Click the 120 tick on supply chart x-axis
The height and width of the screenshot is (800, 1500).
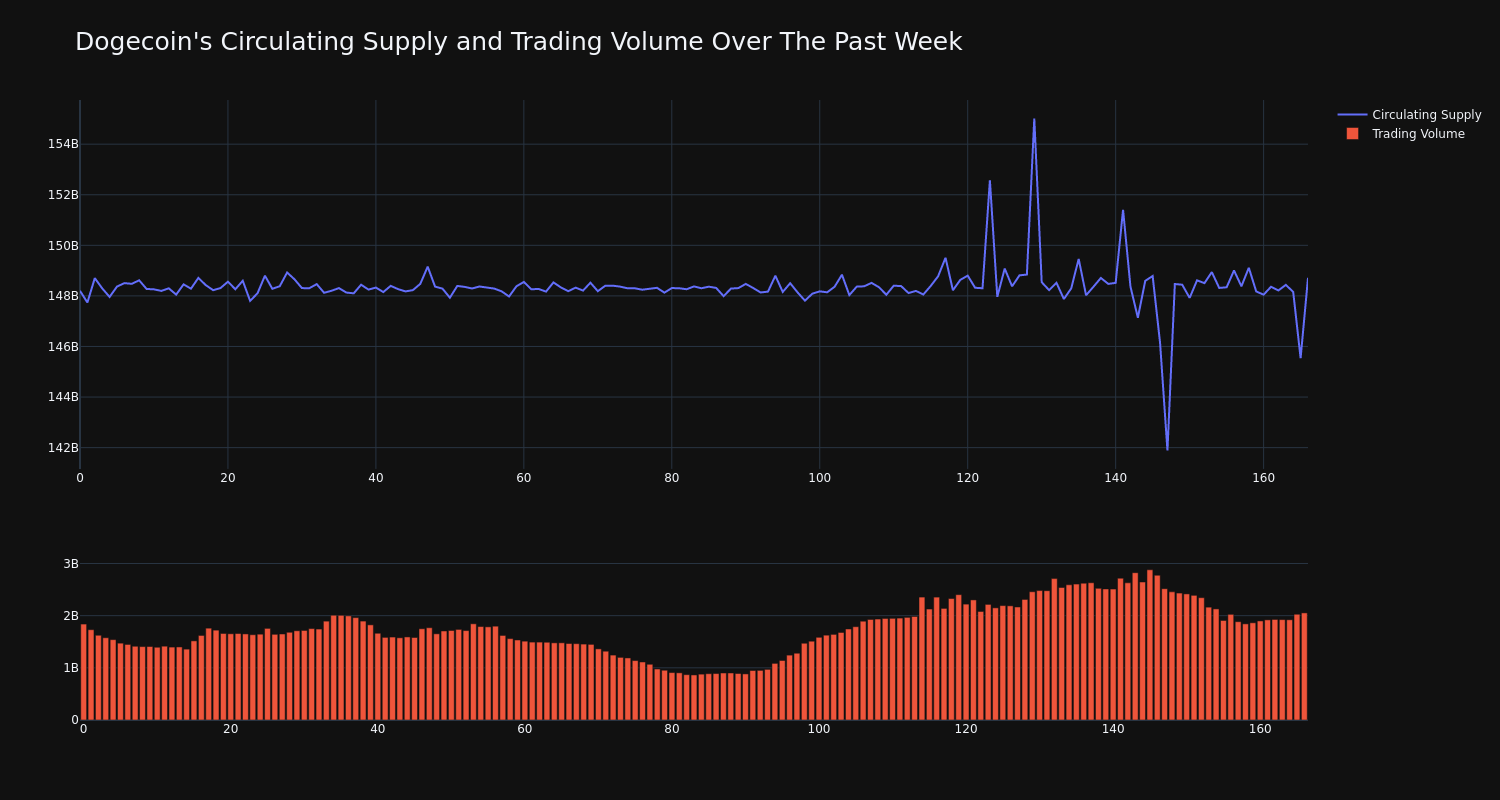[x=967, y=478]
